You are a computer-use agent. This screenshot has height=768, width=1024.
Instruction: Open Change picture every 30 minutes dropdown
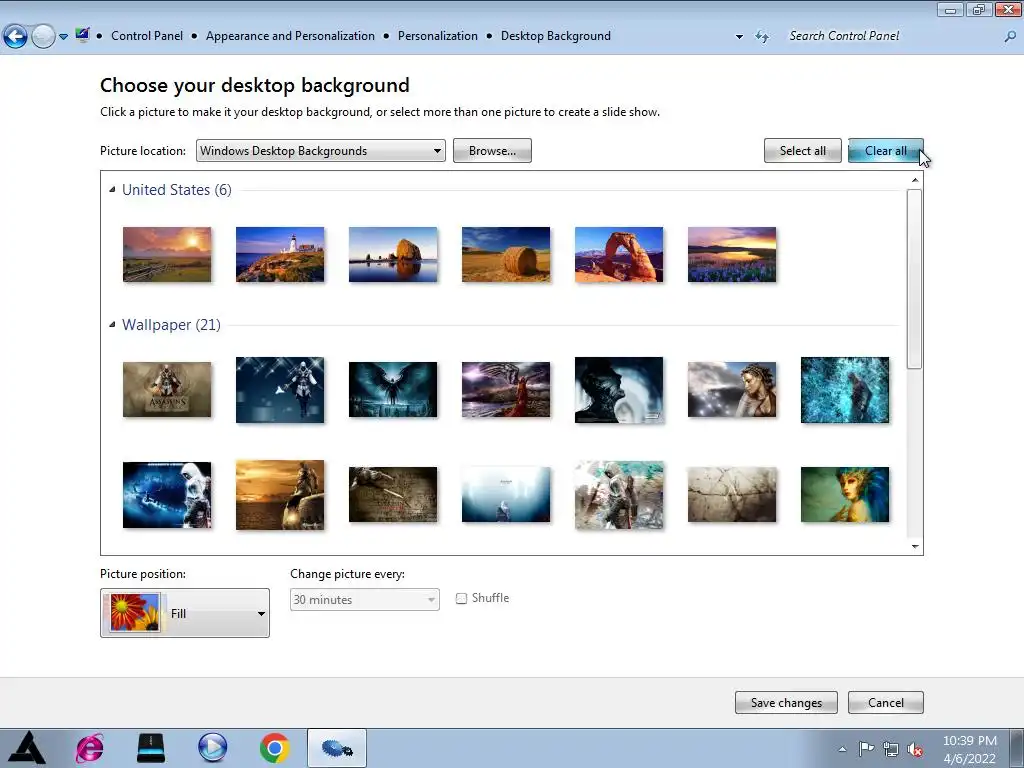(364, 600)
